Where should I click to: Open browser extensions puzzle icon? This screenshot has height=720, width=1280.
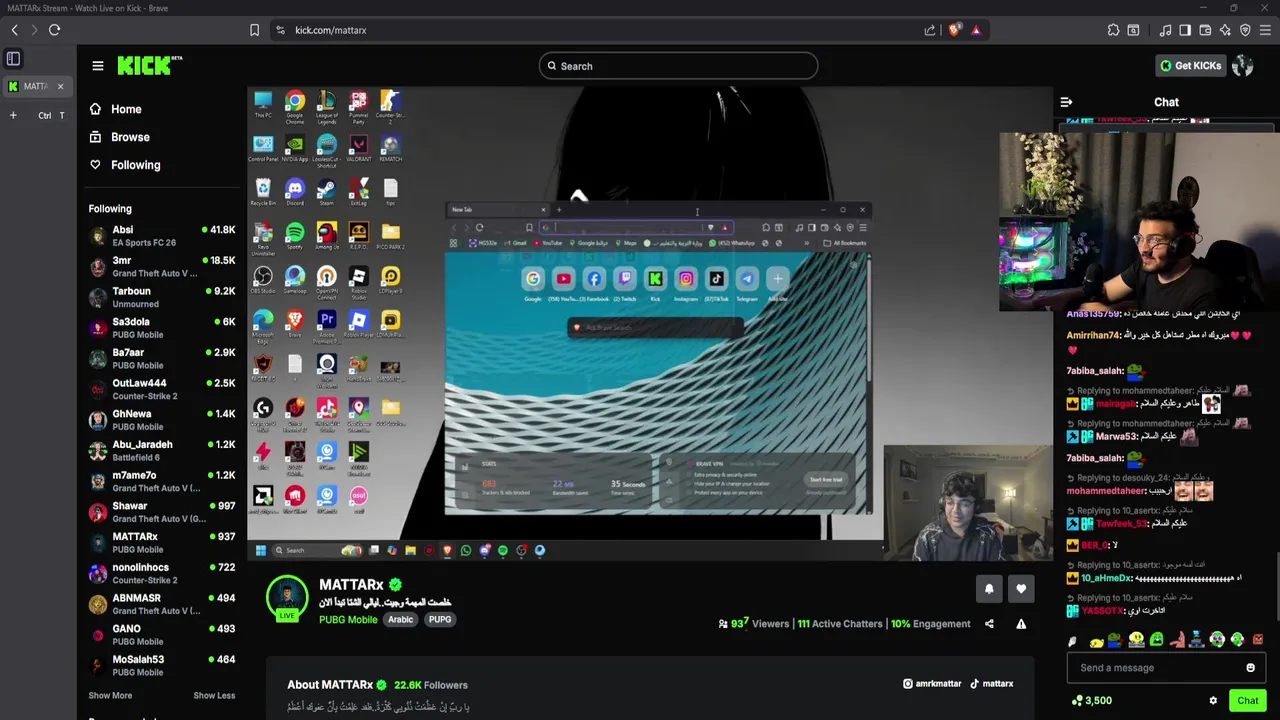click(1113, 30)
